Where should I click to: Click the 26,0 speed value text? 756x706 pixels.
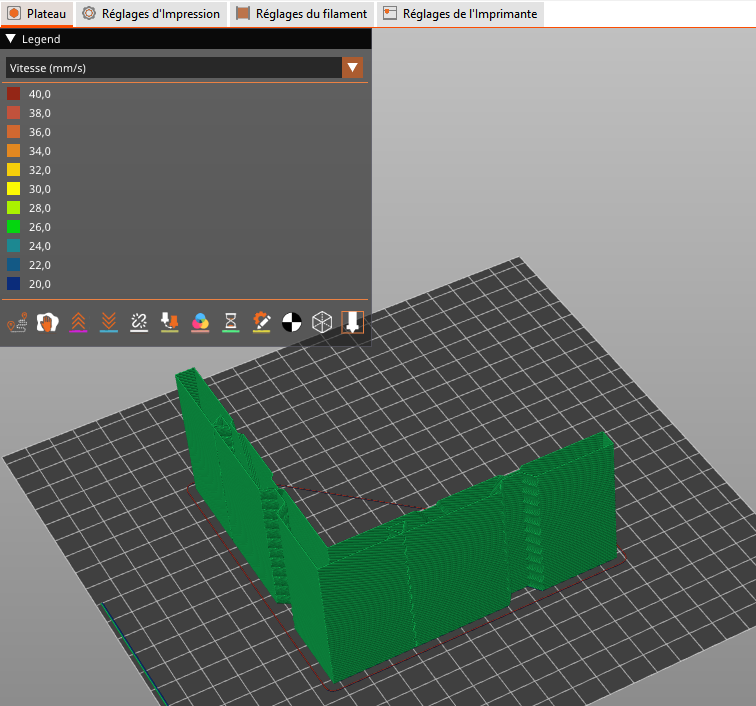[40, 227]
